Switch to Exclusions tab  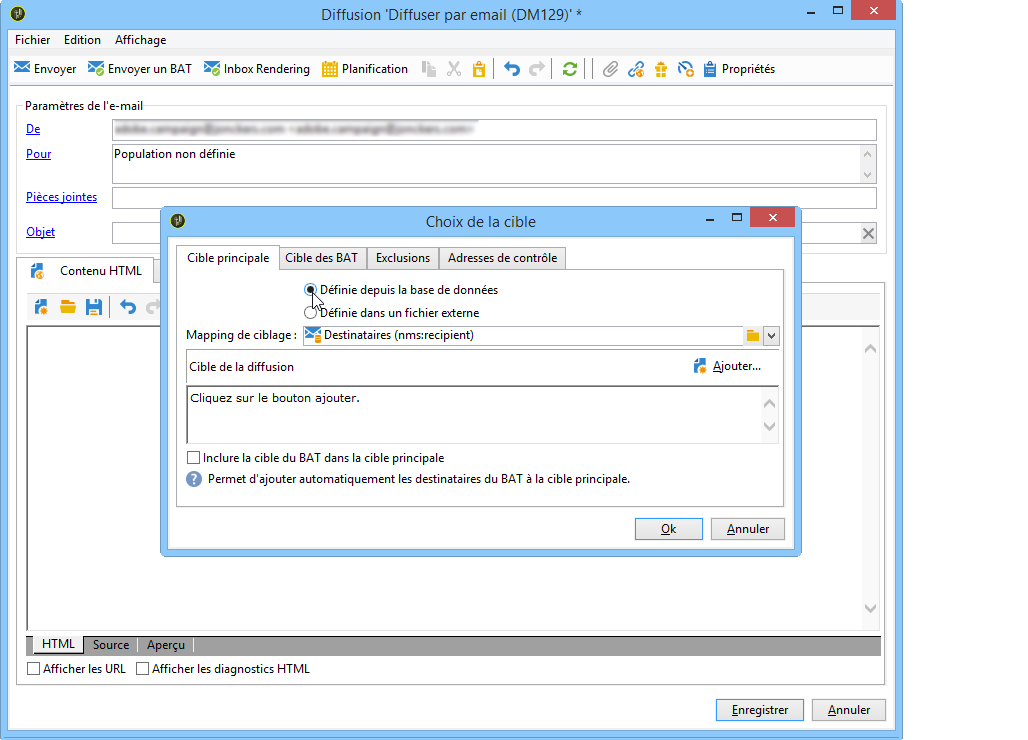tap(403, 258)
